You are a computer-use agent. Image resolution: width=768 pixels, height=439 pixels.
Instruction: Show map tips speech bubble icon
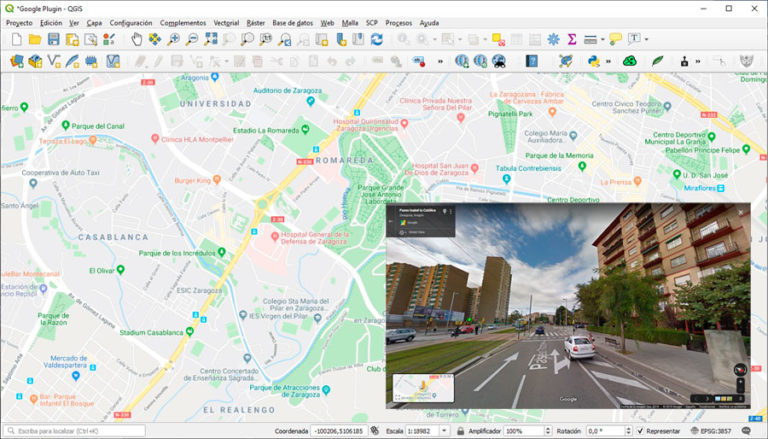615,39
